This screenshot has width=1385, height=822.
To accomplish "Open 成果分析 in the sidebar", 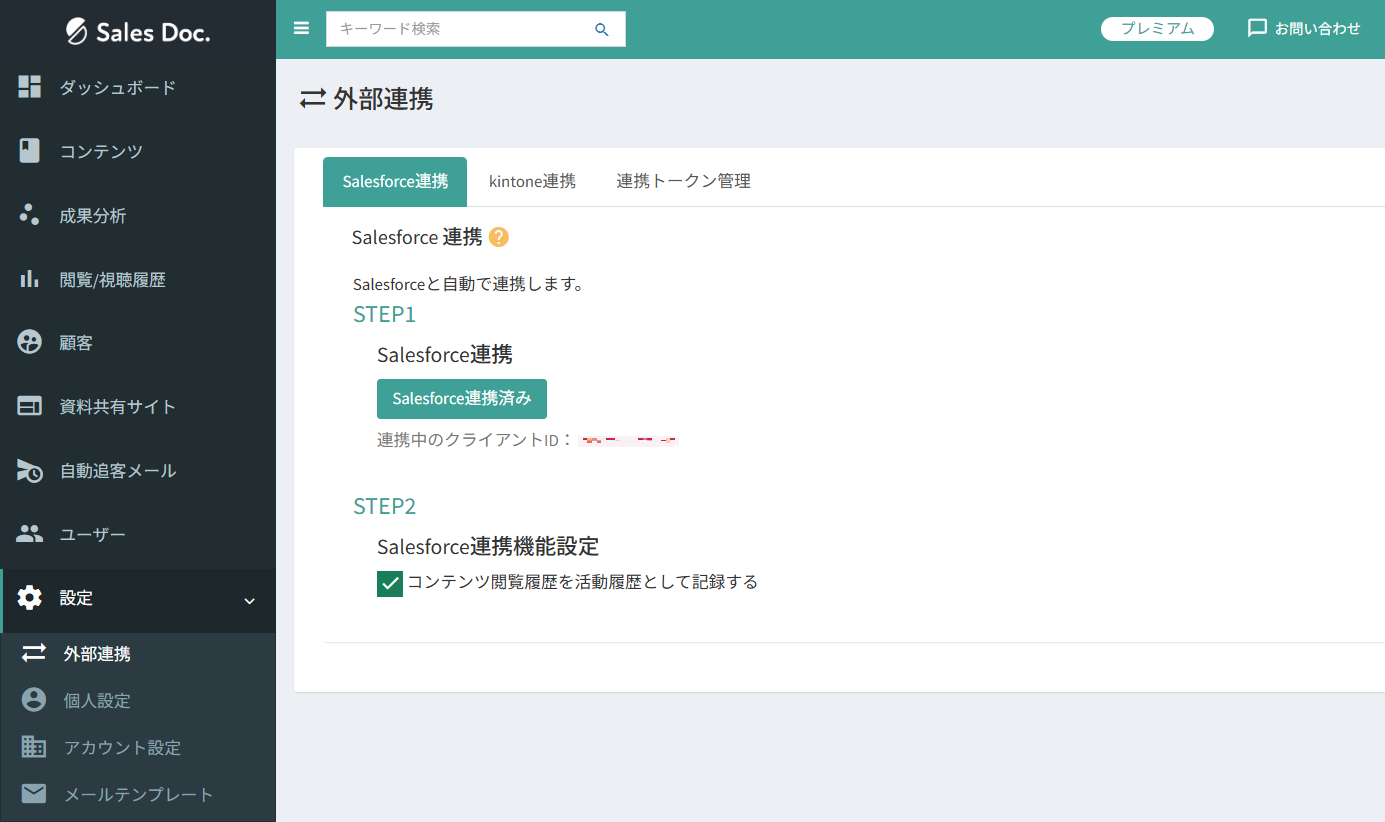I will click(93, 216).
